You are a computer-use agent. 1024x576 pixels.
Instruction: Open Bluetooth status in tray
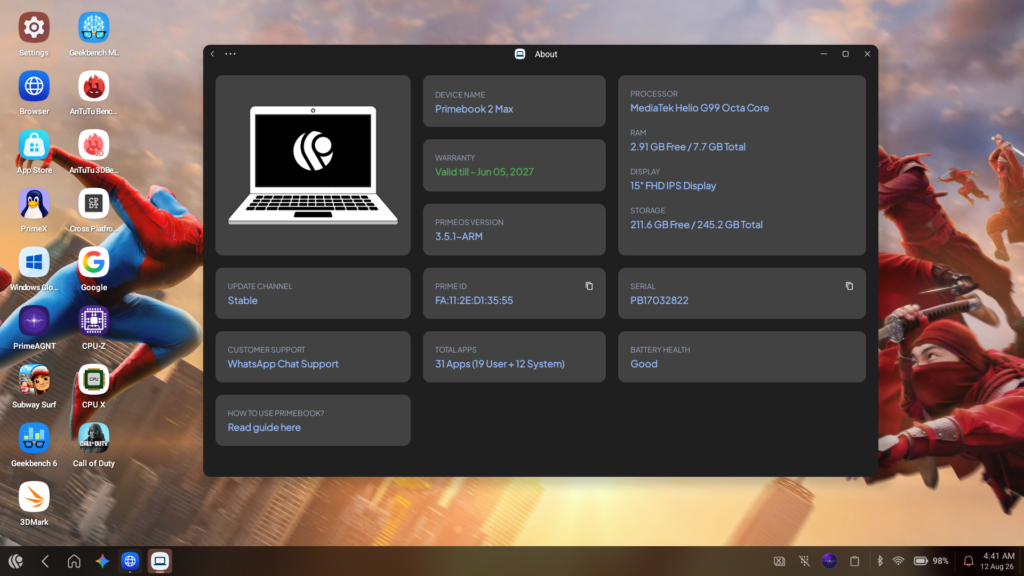(x=880, y=561)
